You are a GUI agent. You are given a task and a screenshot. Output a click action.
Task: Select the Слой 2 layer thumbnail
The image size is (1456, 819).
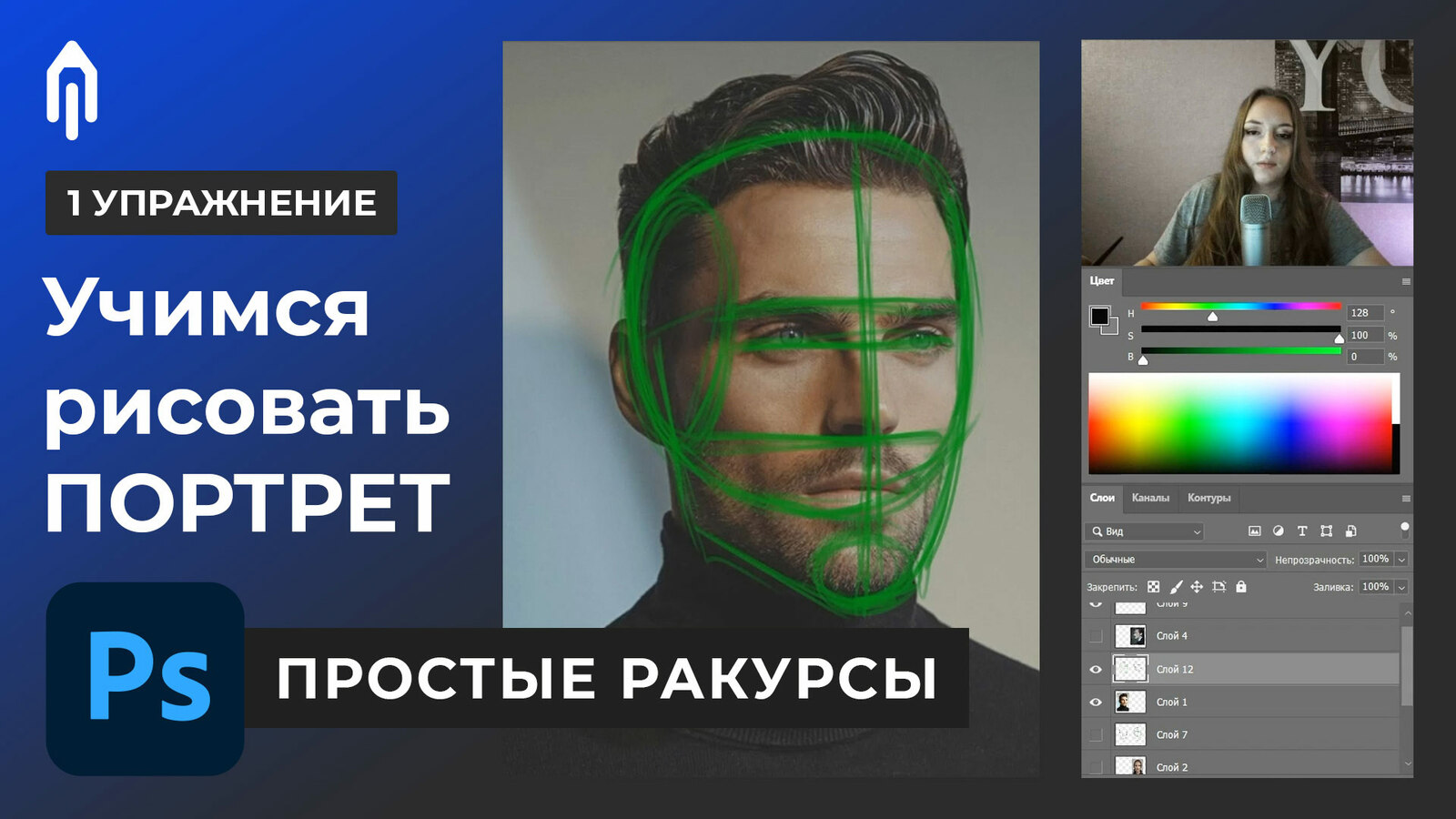[x=1130, y=766]
